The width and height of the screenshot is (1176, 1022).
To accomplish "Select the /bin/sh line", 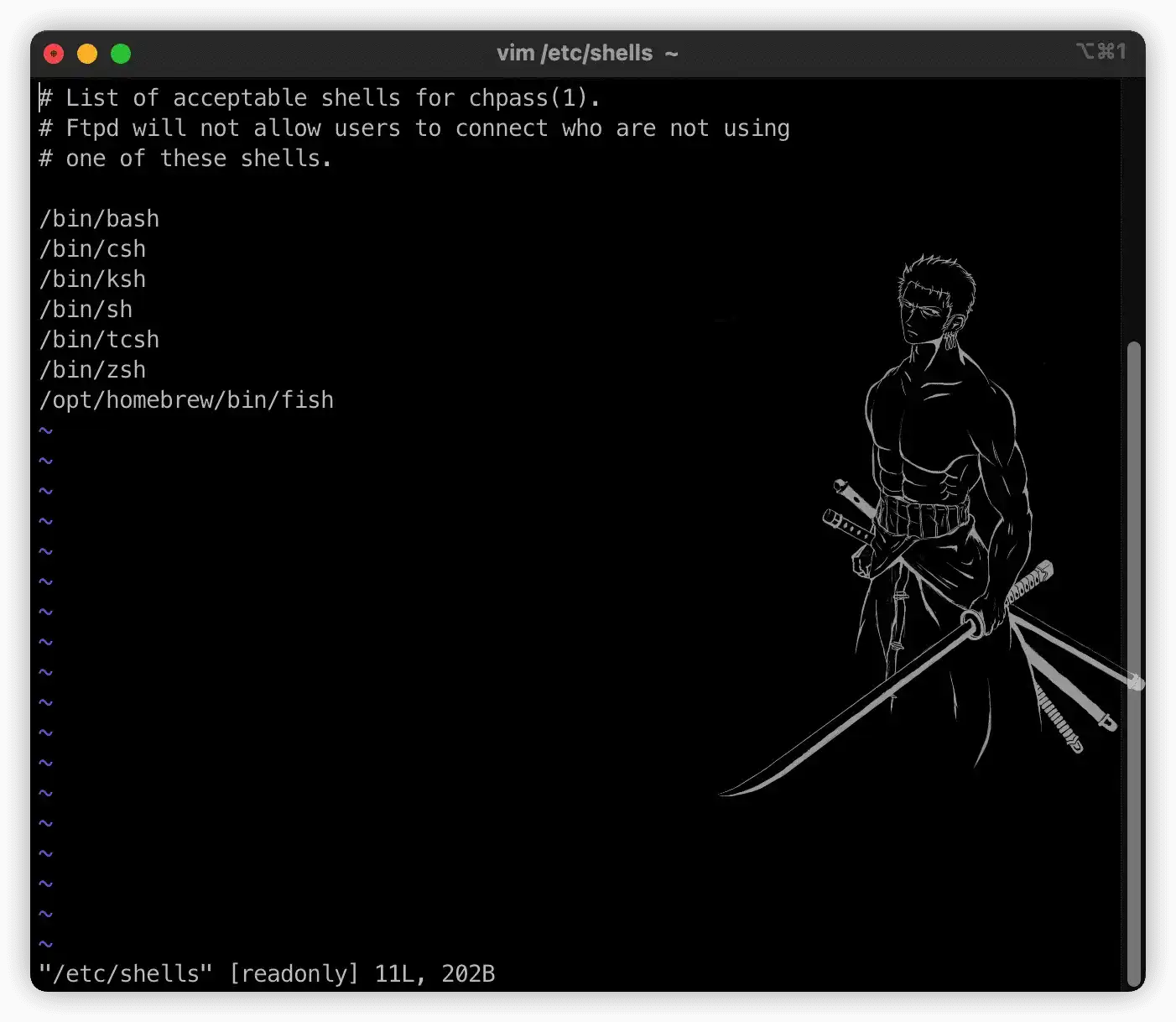I will click(86, 310).
